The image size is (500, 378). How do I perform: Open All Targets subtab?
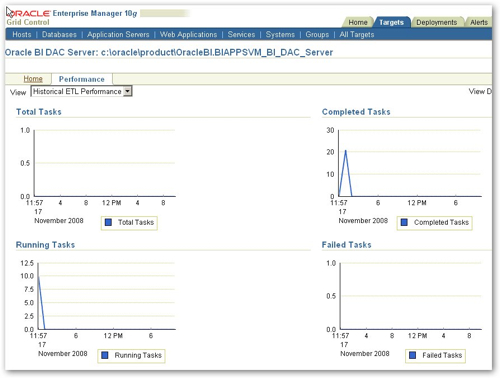pyautogui.click(x=357, y=35)
